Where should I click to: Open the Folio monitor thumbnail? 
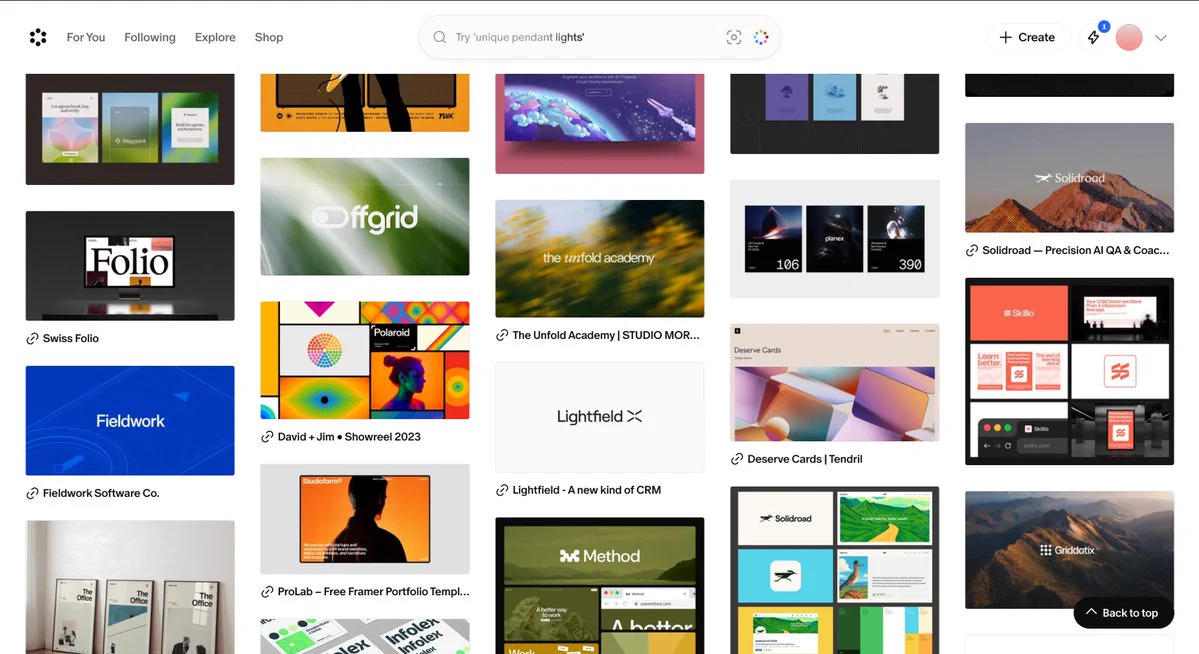(130, 265)
